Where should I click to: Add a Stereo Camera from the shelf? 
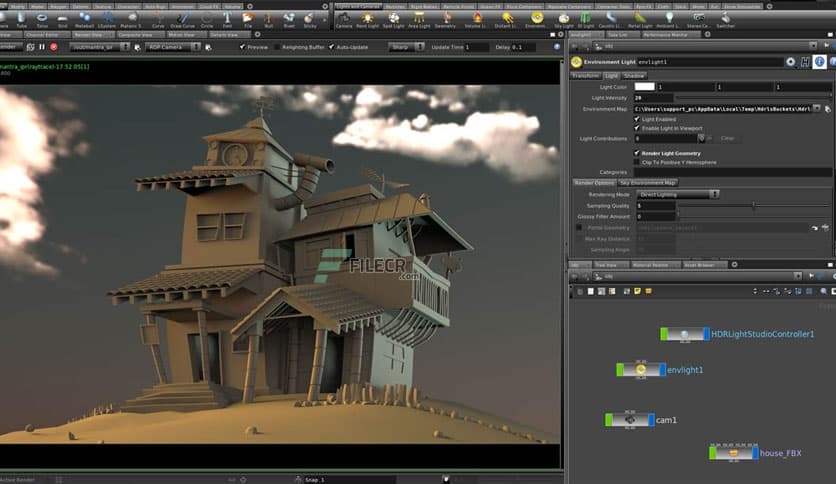[x=698, y=20]
